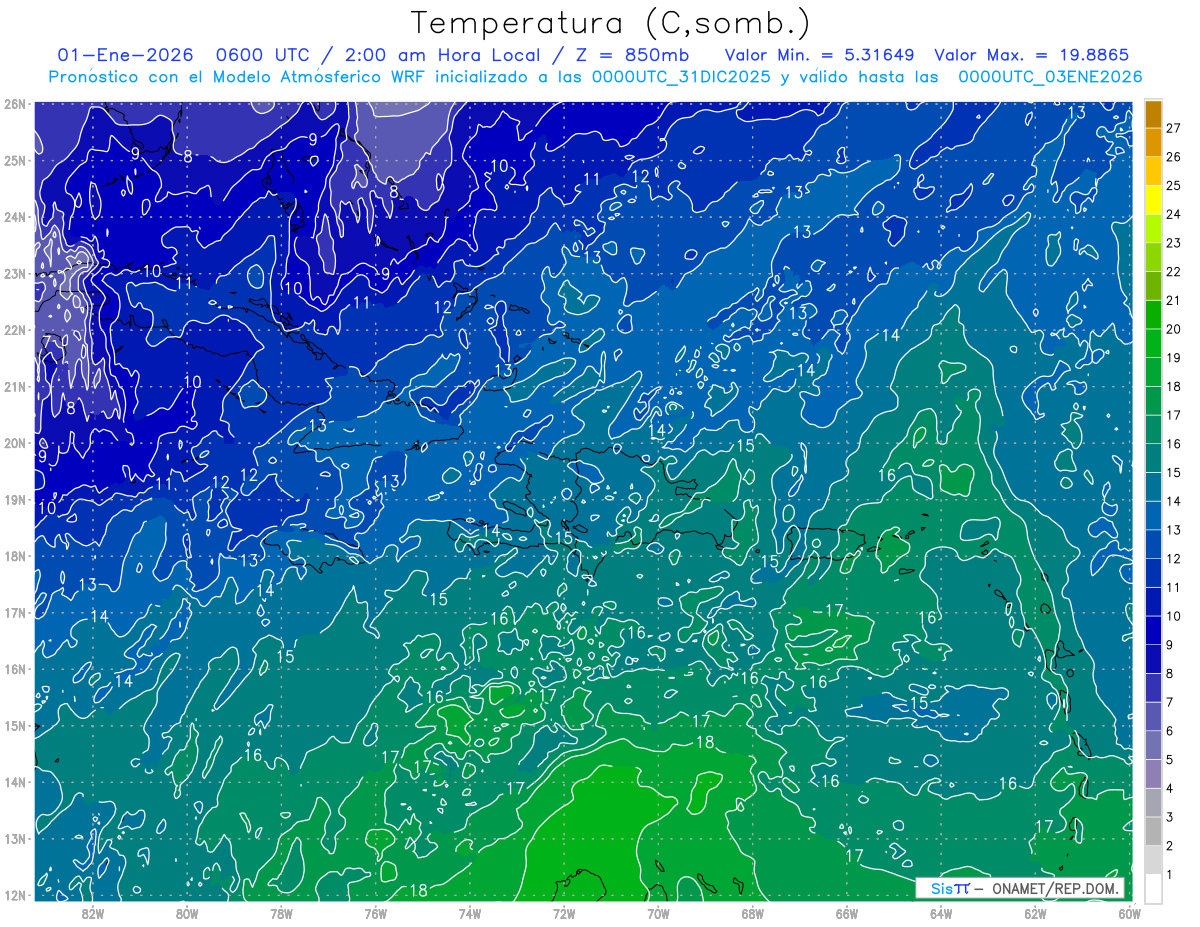
Task: Click latitude axis label "21N"
Action: tap(14, 386)
